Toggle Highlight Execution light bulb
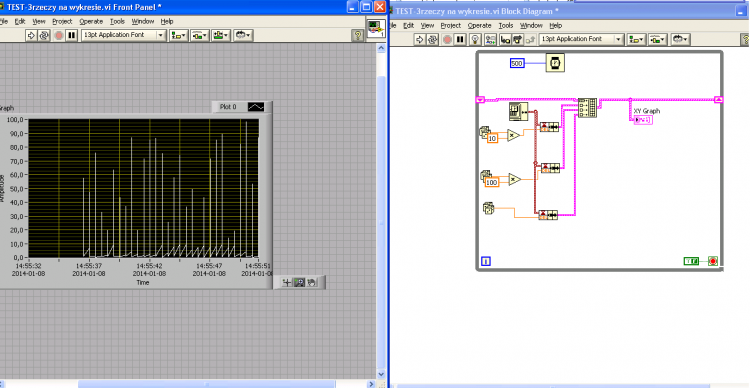Image resolution: width=750 pixels, height=388 pixels. [x=474, y=40]
